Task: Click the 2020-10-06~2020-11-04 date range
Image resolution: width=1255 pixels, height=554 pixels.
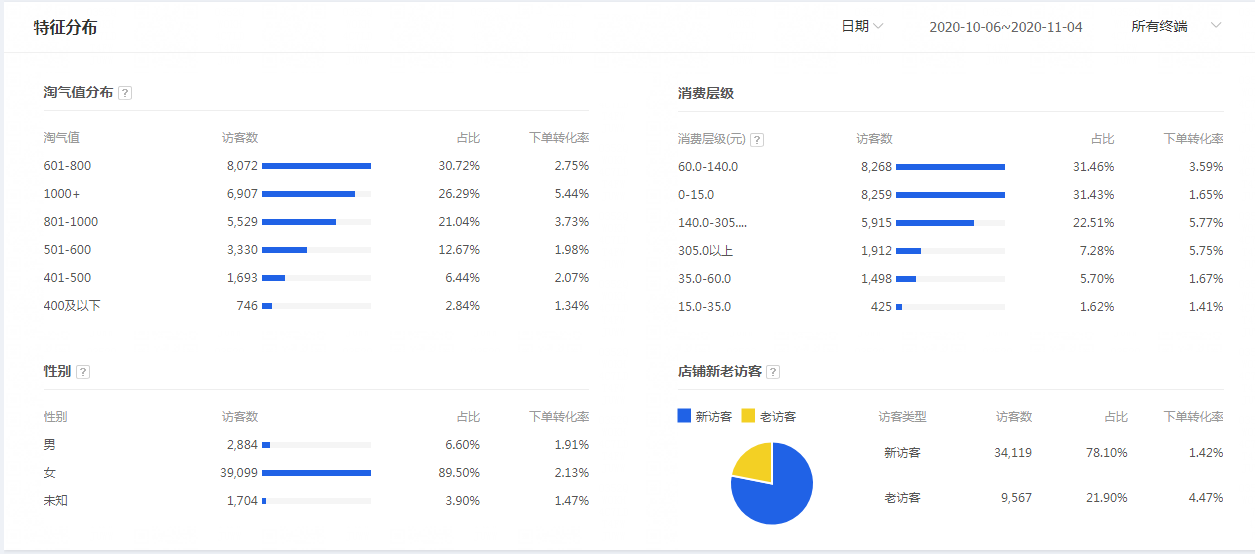Action: point(1005,27)
